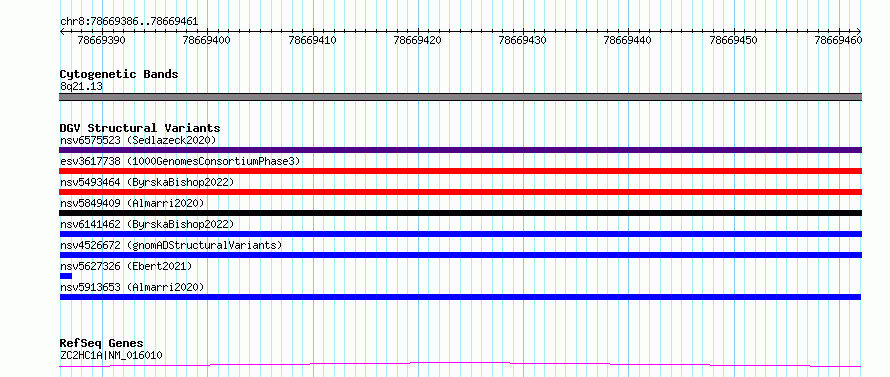The height and width of the screenshot is (377, 890).
Task: Open variant label nsv6141462 (ByrskaBishop2022)
Action: pyautogui.click(x=147, y=224)
